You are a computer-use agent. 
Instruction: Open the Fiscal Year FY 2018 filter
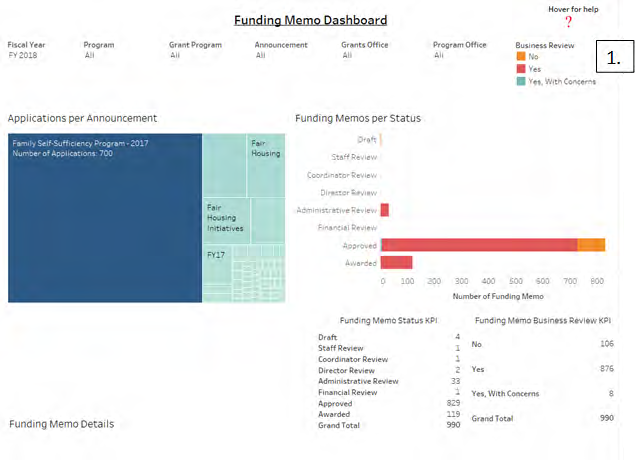22,55
